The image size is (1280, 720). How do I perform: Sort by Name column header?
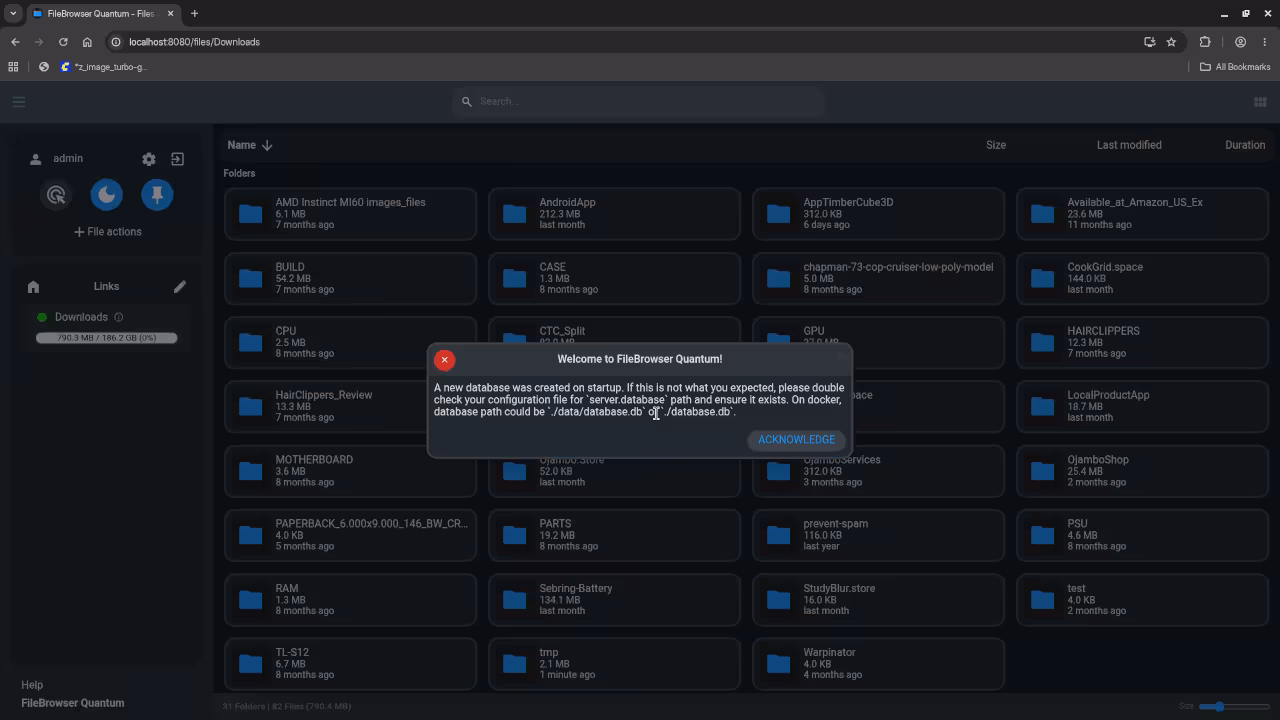point(250,145)
